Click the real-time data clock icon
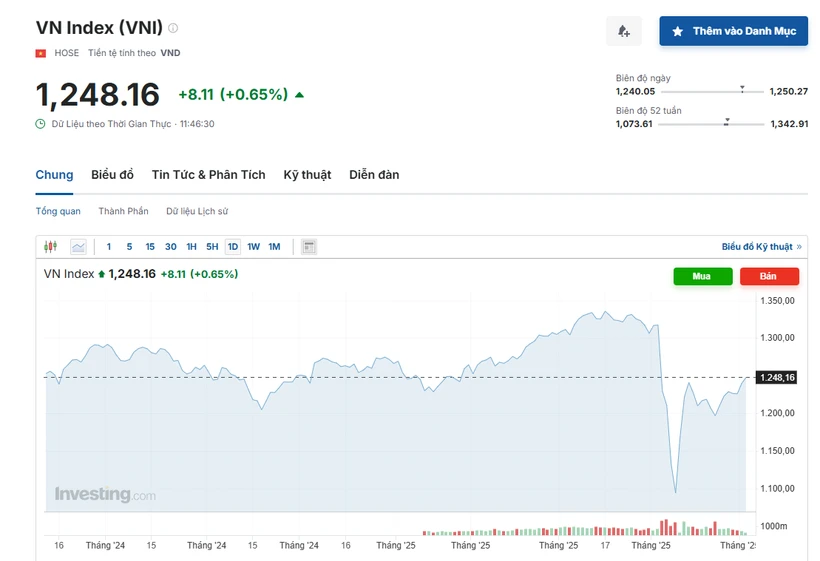Screen dimensions: 820x561 40,124
